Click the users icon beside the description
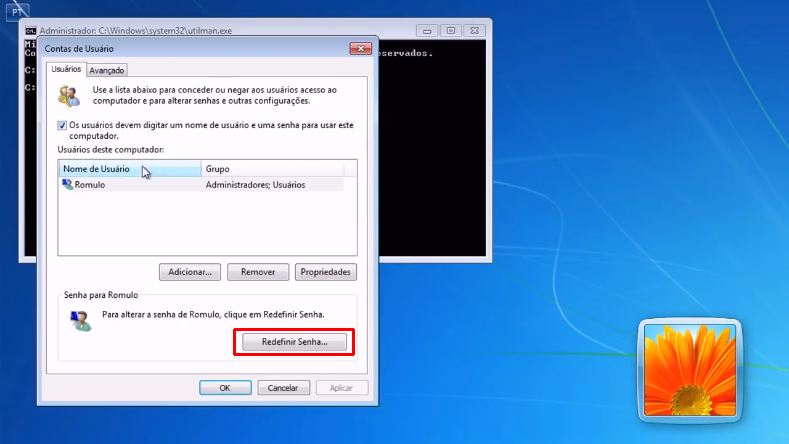789x444 pixels. click(69, 96)
